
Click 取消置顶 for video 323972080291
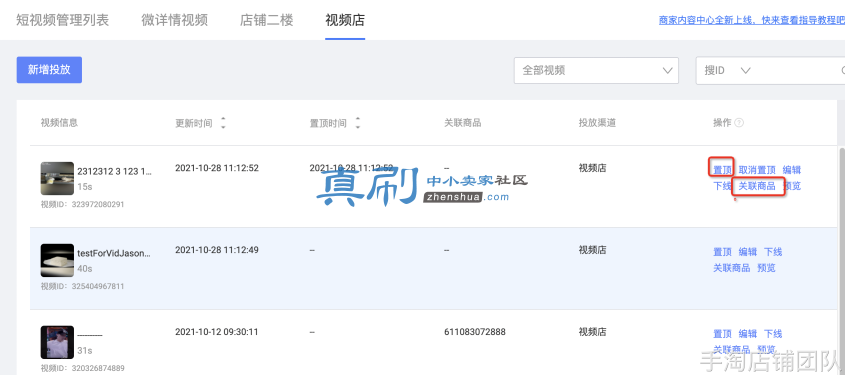pyautogui.click(x=757, y=170)
